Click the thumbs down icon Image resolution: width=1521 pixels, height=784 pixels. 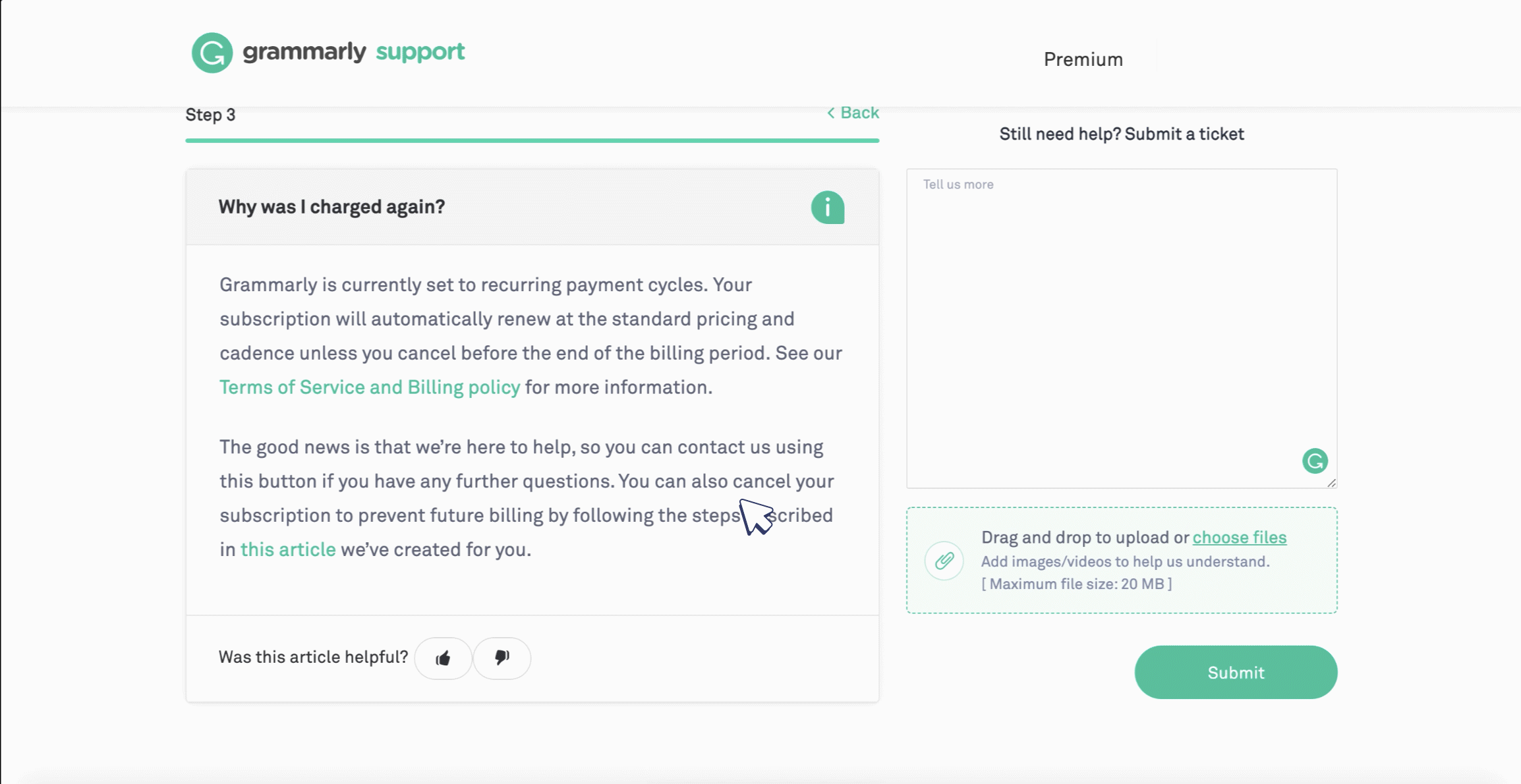click(x=502, y=658)
